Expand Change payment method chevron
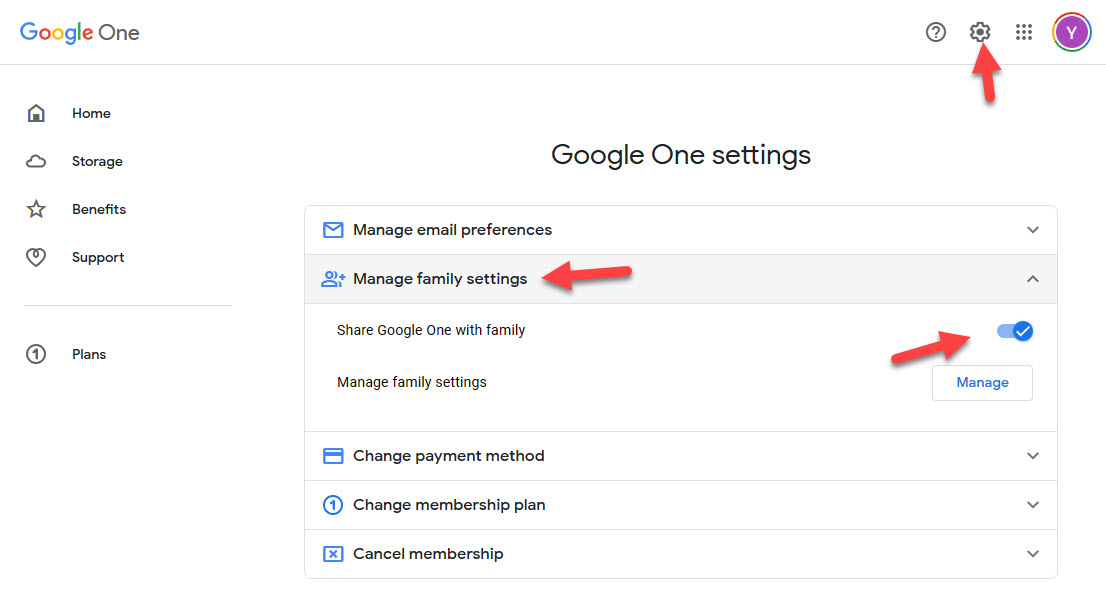Screen dimensions: 1106x591 pos(1033,456)
